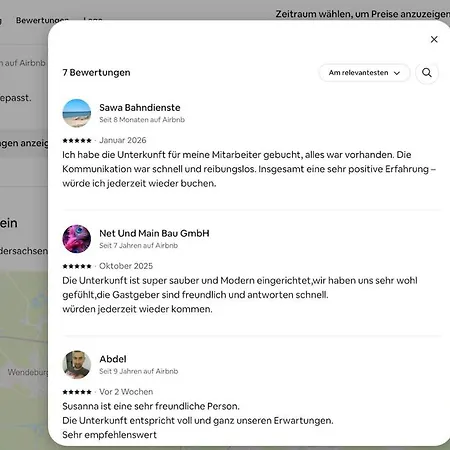This screenshot has height=450, width=450.
Task: Switch to the 'Bewertungen' tab in the background page
Action: click(x=42, y=20)
